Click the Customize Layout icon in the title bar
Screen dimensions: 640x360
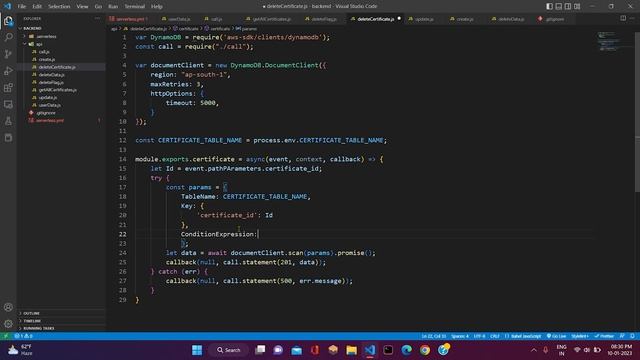[577, 6]
